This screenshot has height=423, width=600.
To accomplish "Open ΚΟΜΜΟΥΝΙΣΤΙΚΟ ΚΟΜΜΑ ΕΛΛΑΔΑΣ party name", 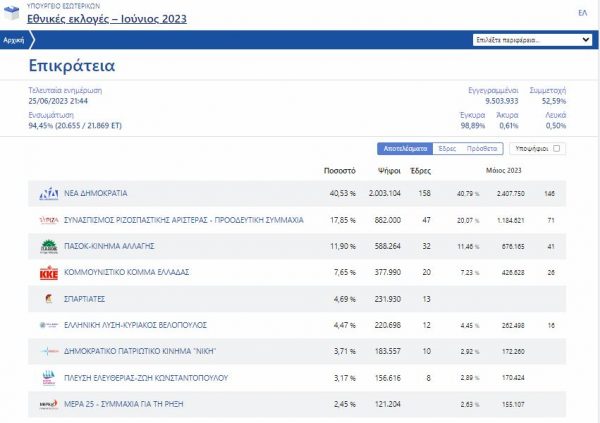I will pos(127,272).
